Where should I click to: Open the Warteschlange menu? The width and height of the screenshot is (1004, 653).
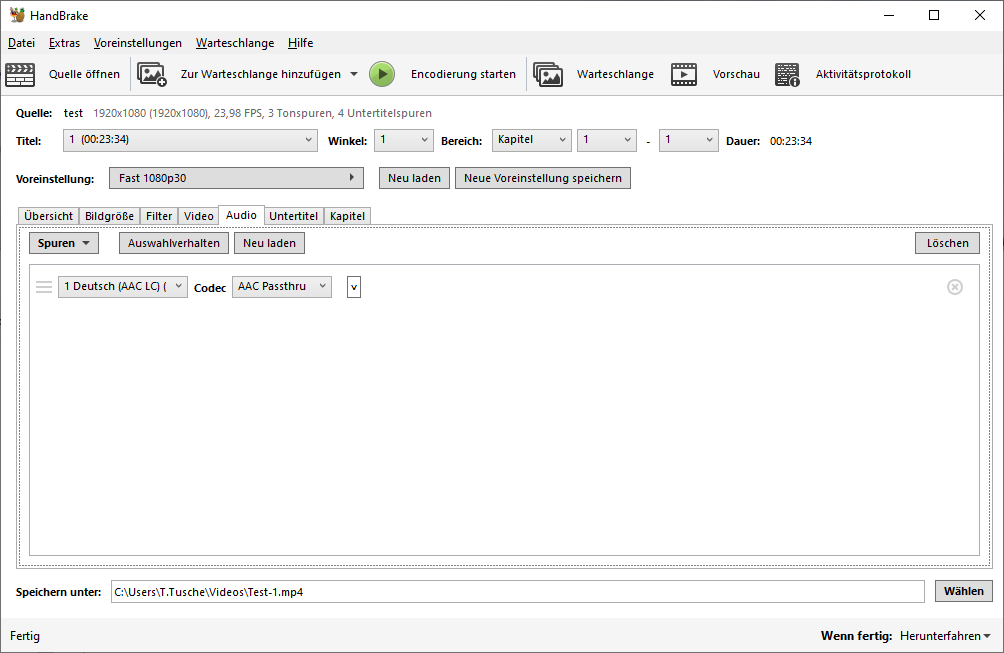pyautogui.click(x=235, y=43)
